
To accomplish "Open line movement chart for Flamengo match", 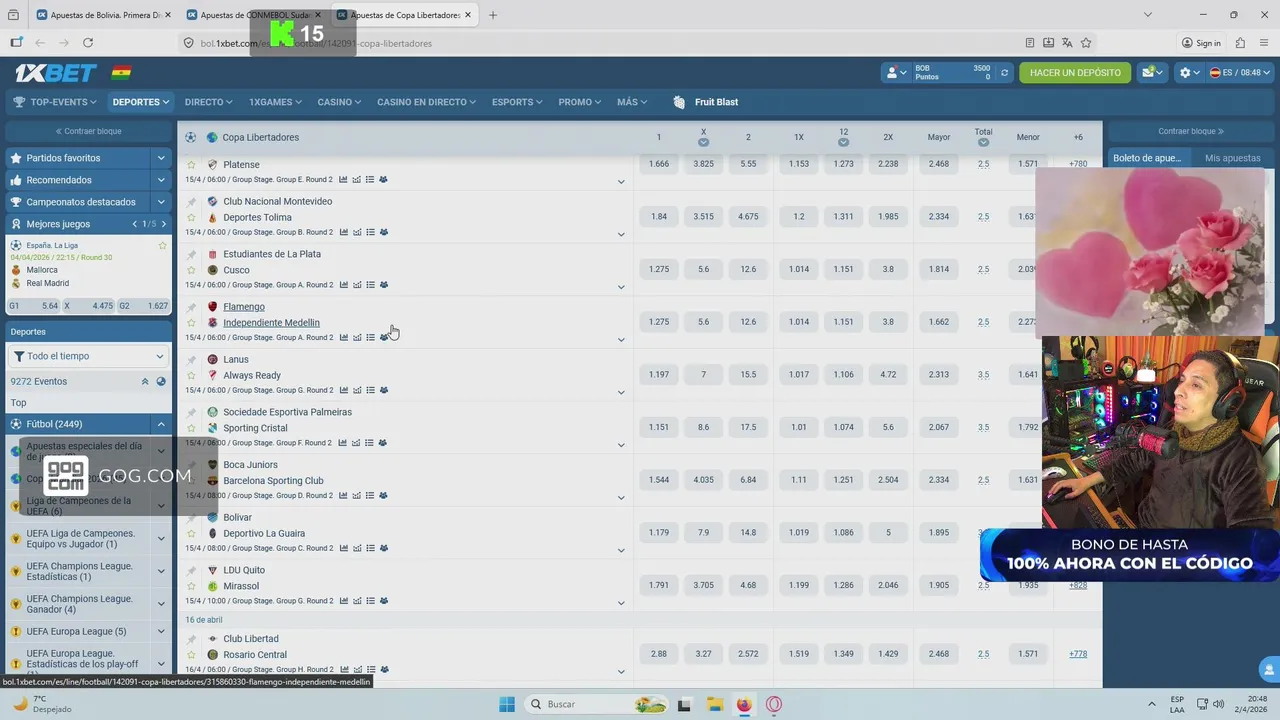I will (x=356, y=338).
